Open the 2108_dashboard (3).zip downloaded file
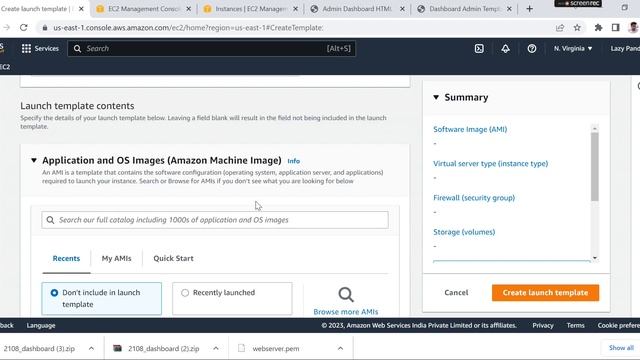 pos(39,348)
